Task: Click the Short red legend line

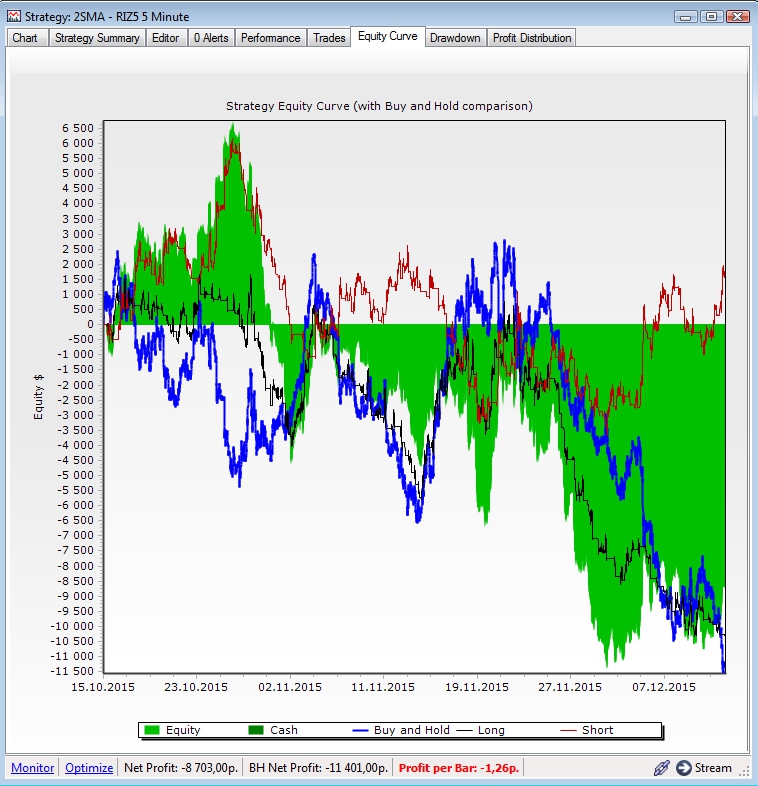Action: [x=568, y=730]
